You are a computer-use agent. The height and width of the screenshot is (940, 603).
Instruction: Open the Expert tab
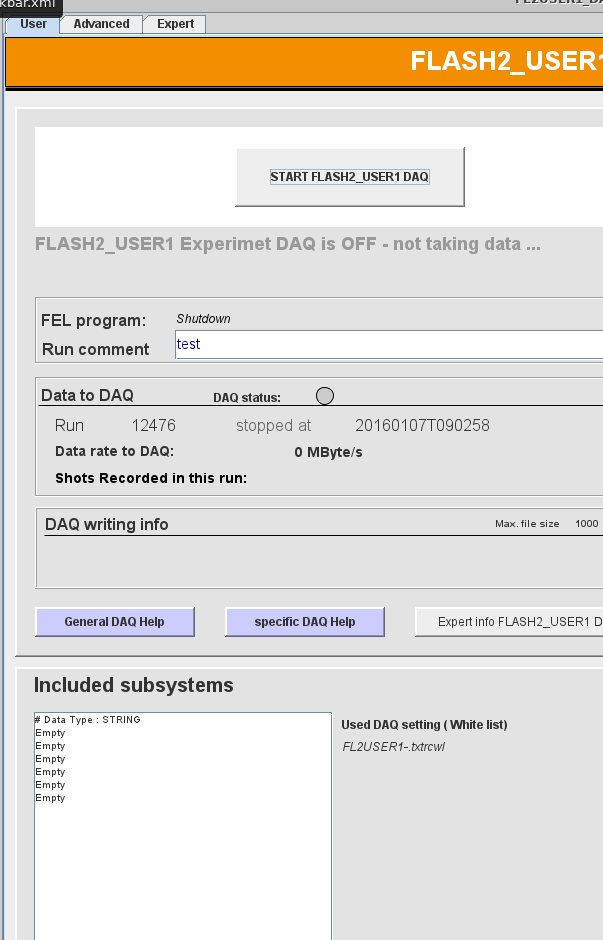(175, 24)
